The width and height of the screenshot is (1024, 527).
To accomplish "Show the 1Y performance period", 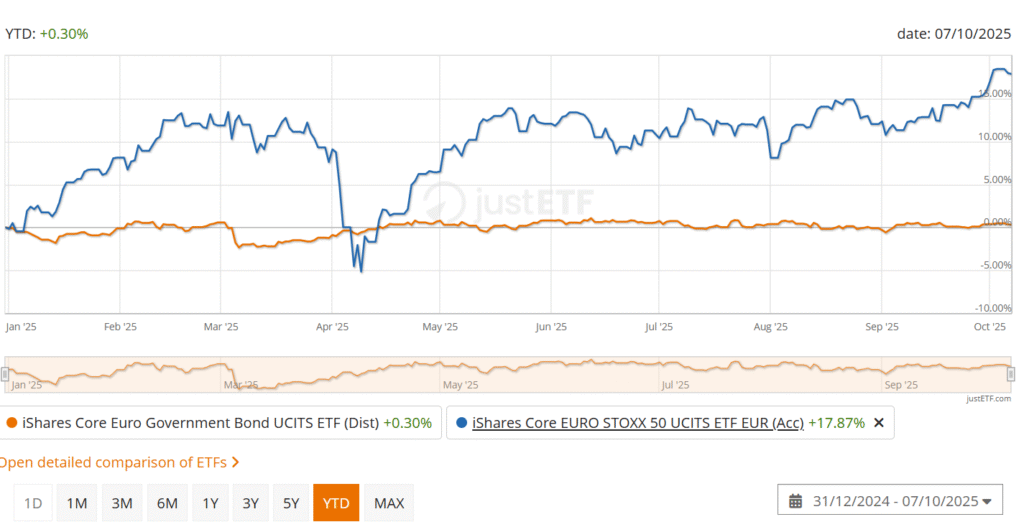I will point(209,503).
